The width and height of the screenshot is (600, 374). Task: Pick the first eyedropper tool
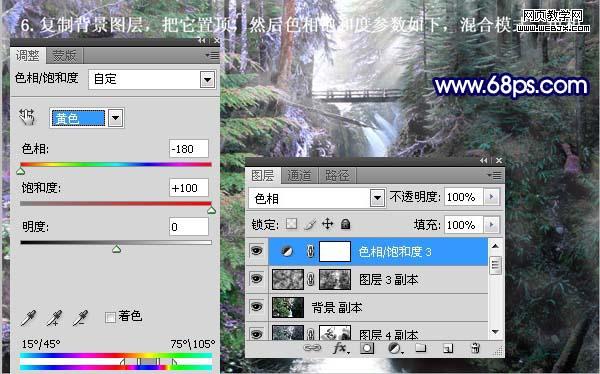29,318
